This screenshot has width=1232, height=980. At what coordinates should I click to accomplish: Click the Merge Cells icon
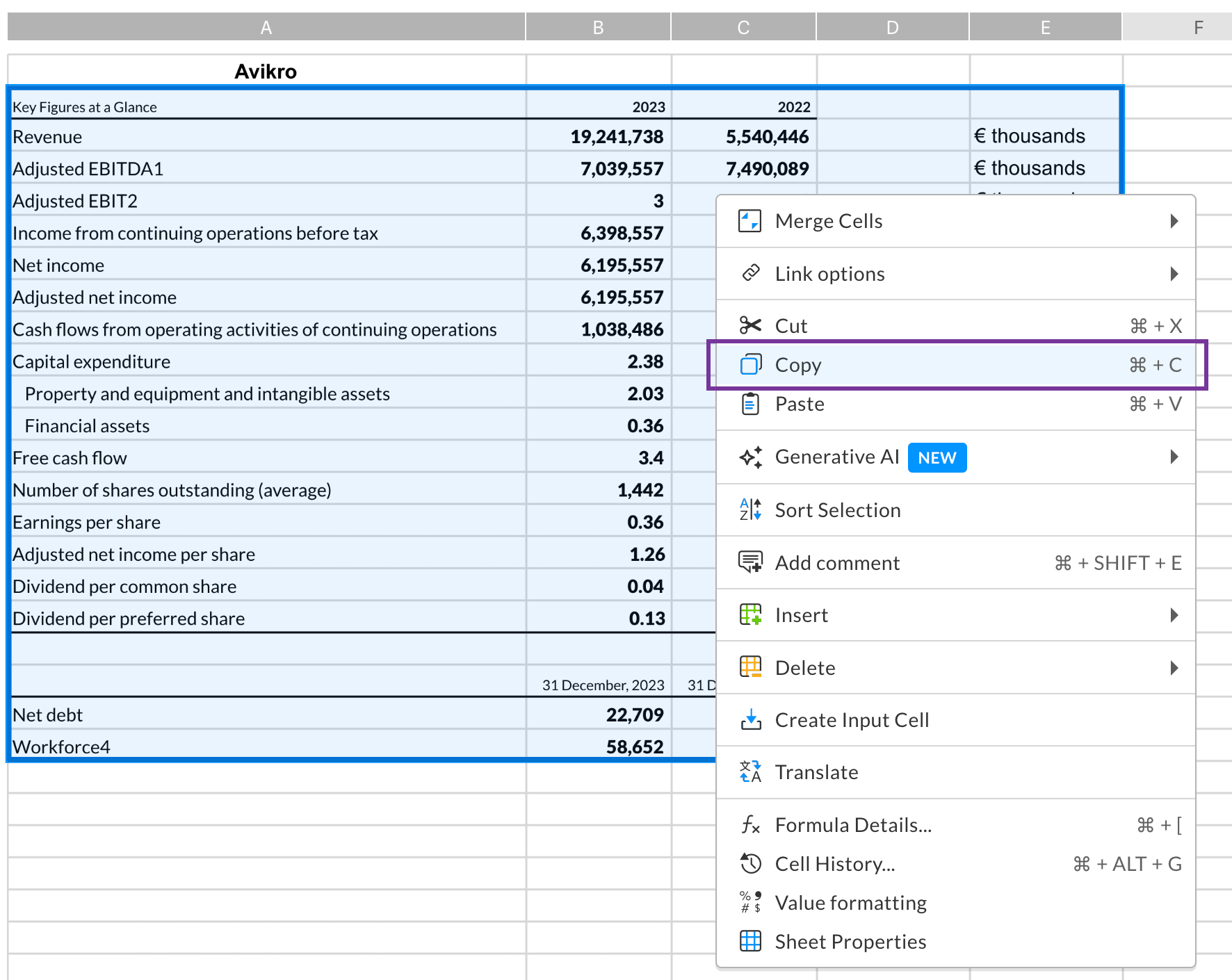coord(749,221)
